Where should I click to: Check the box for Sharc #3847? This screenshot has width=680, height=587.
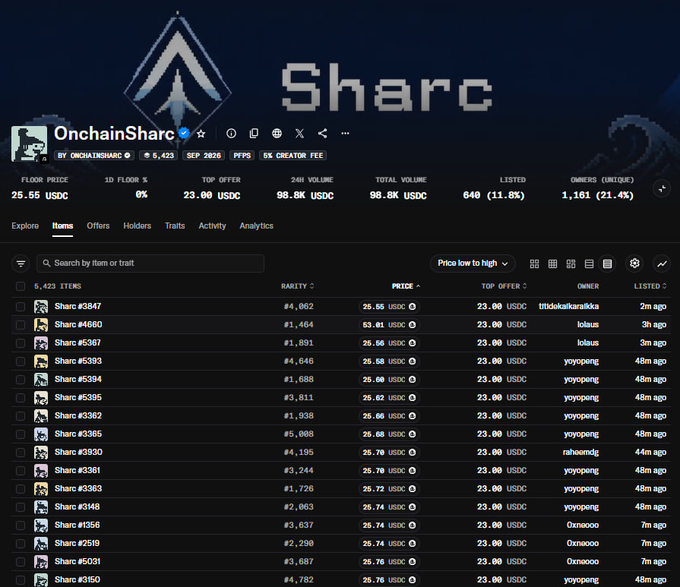coord(20,307)
